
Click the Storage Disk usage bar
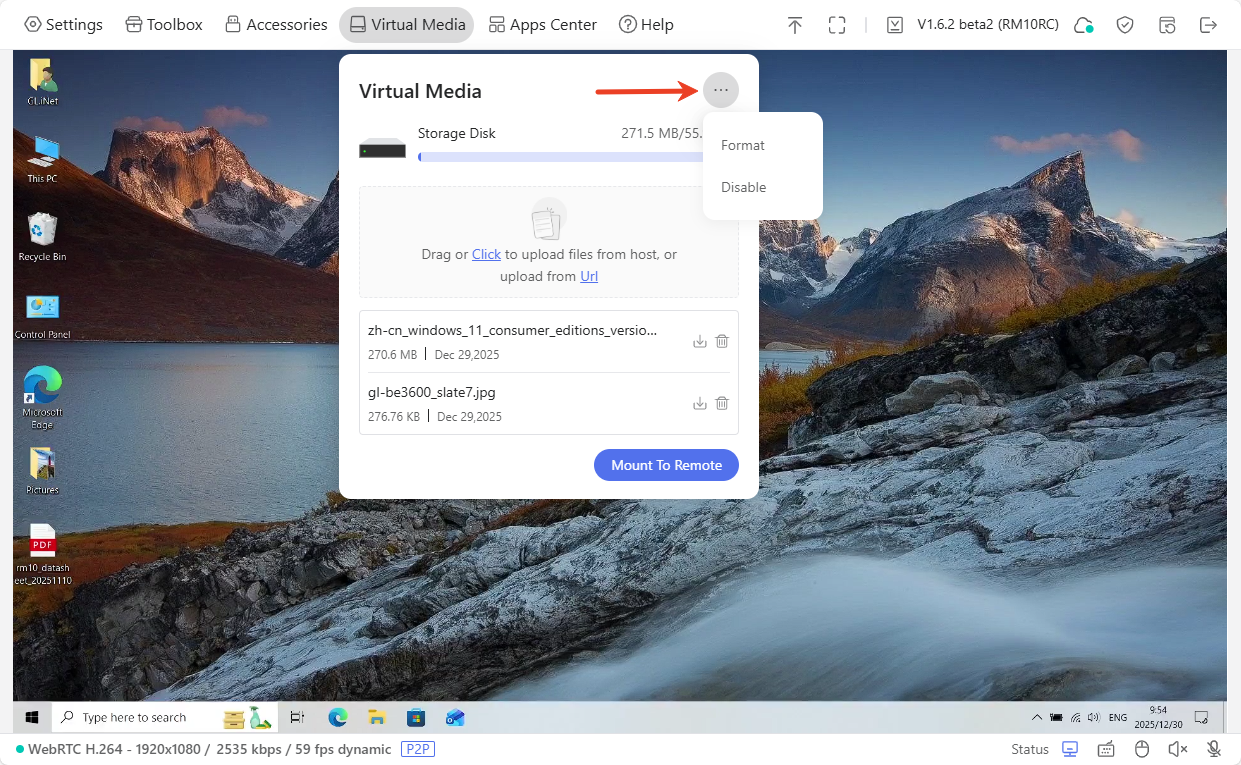click(560, 157)
